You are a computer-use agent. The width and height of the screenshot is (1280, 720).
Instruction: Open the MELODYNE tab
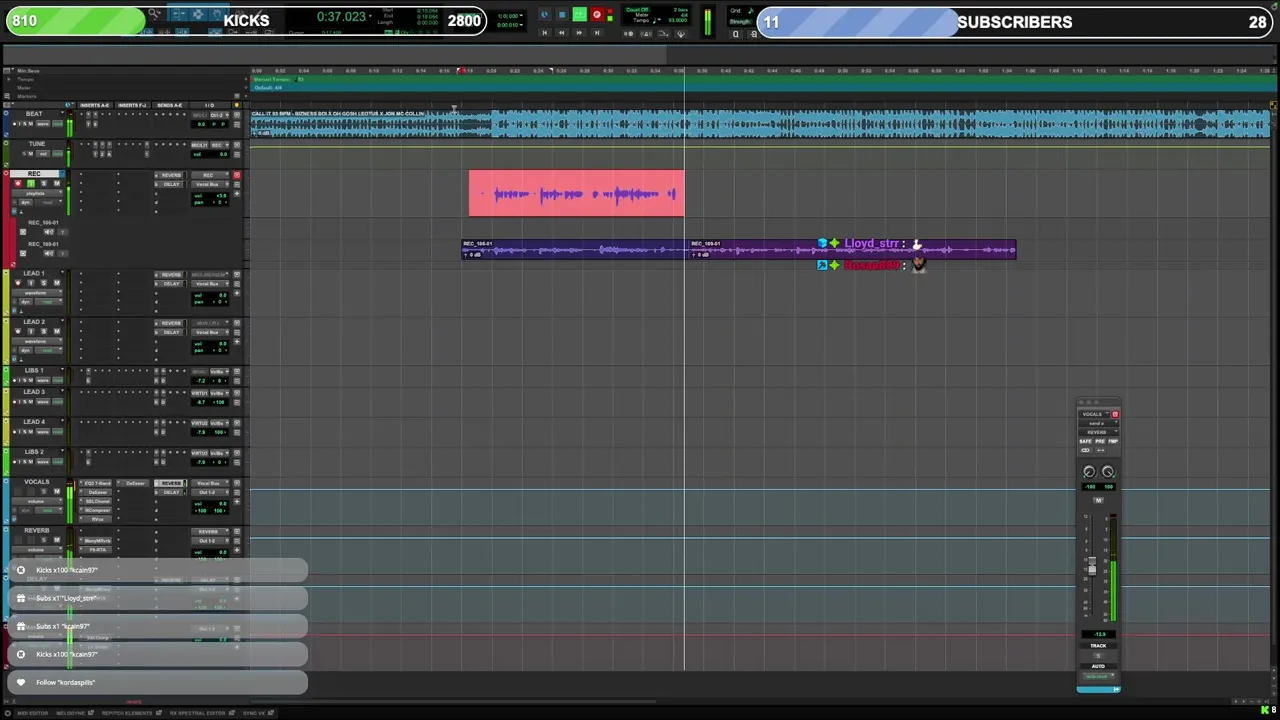click(x=73, y=713)
